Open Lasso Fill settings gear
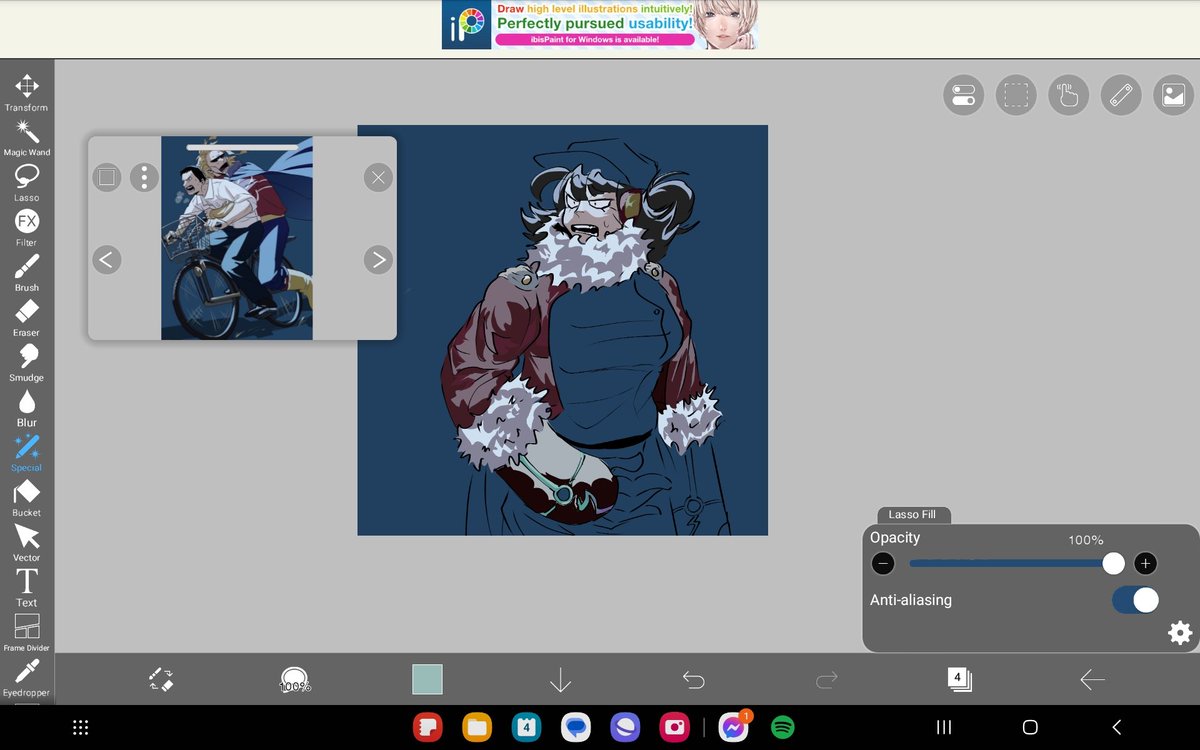This screenshot has height=750, width=1200. tap(1180, 633)
